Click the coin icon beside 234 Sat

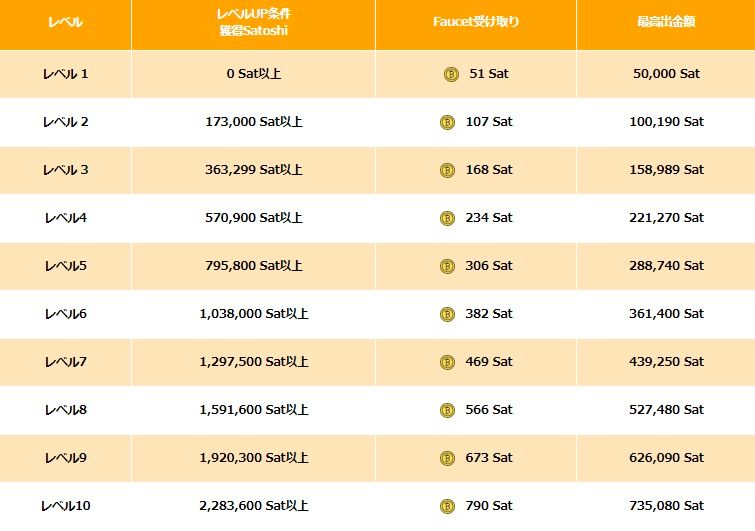[447, 218]
